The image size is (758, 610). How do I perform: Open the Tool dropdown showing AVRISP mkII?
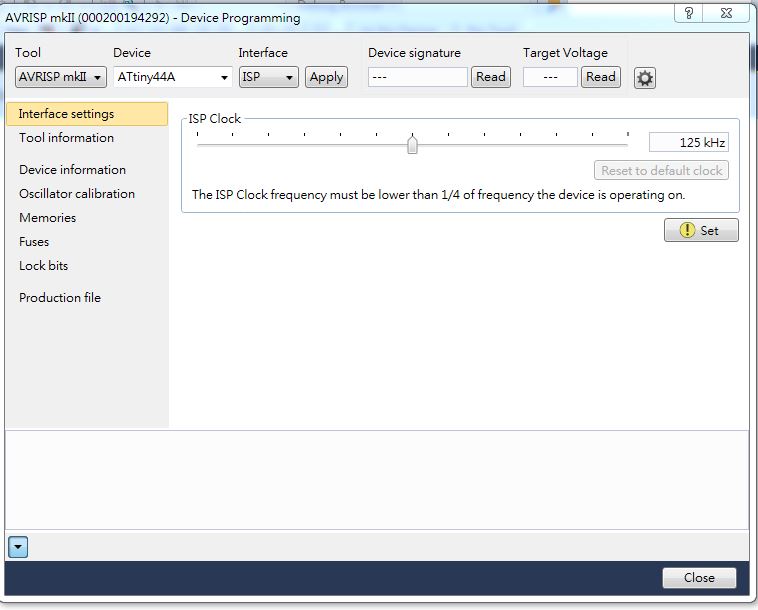[61, 77]
